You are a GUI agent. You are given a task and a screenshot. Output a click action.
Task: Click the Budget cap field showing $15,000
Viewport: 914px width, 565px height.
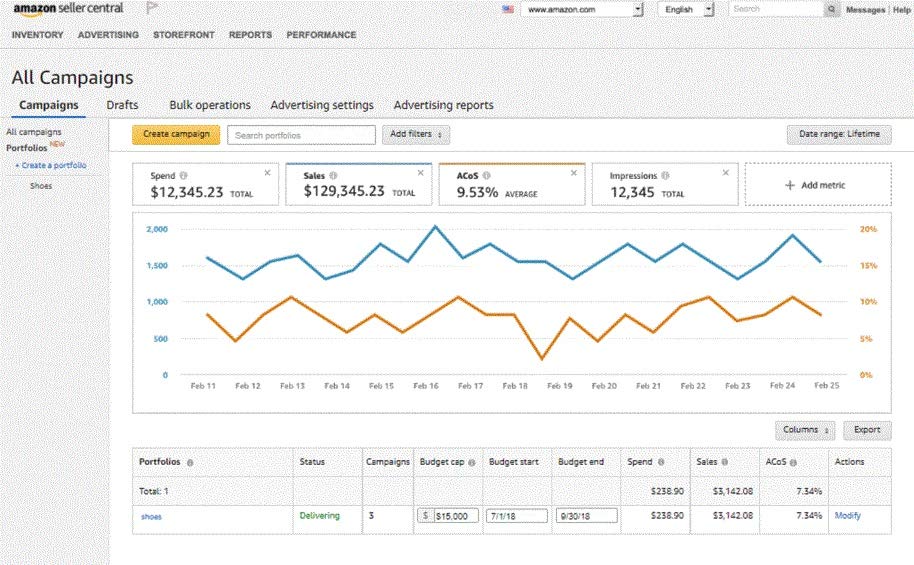[455, 516]
